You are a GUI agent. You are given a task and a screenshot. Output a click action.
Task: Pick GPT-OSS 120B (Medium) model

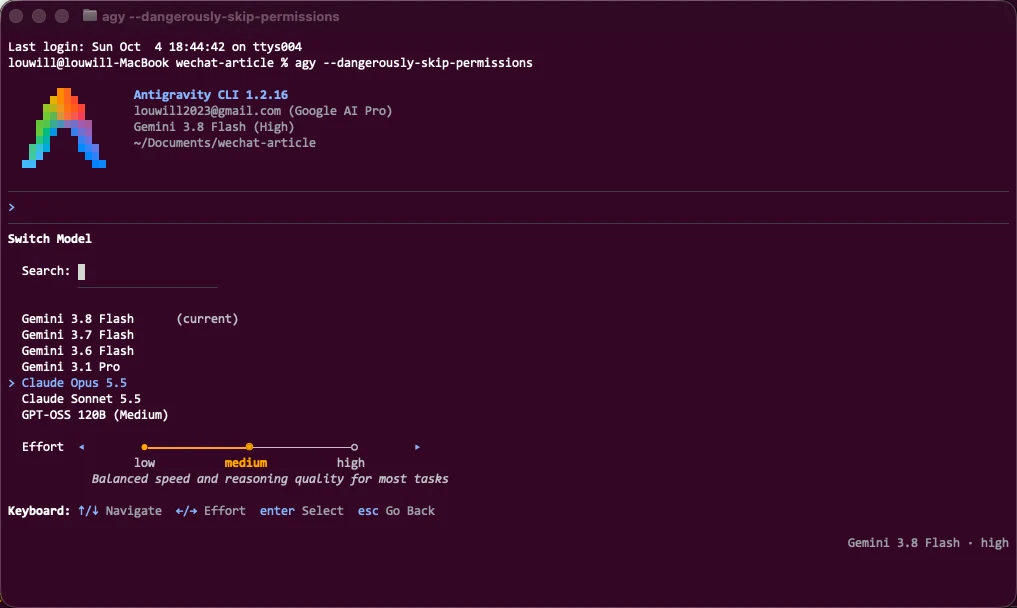point(95,415)
